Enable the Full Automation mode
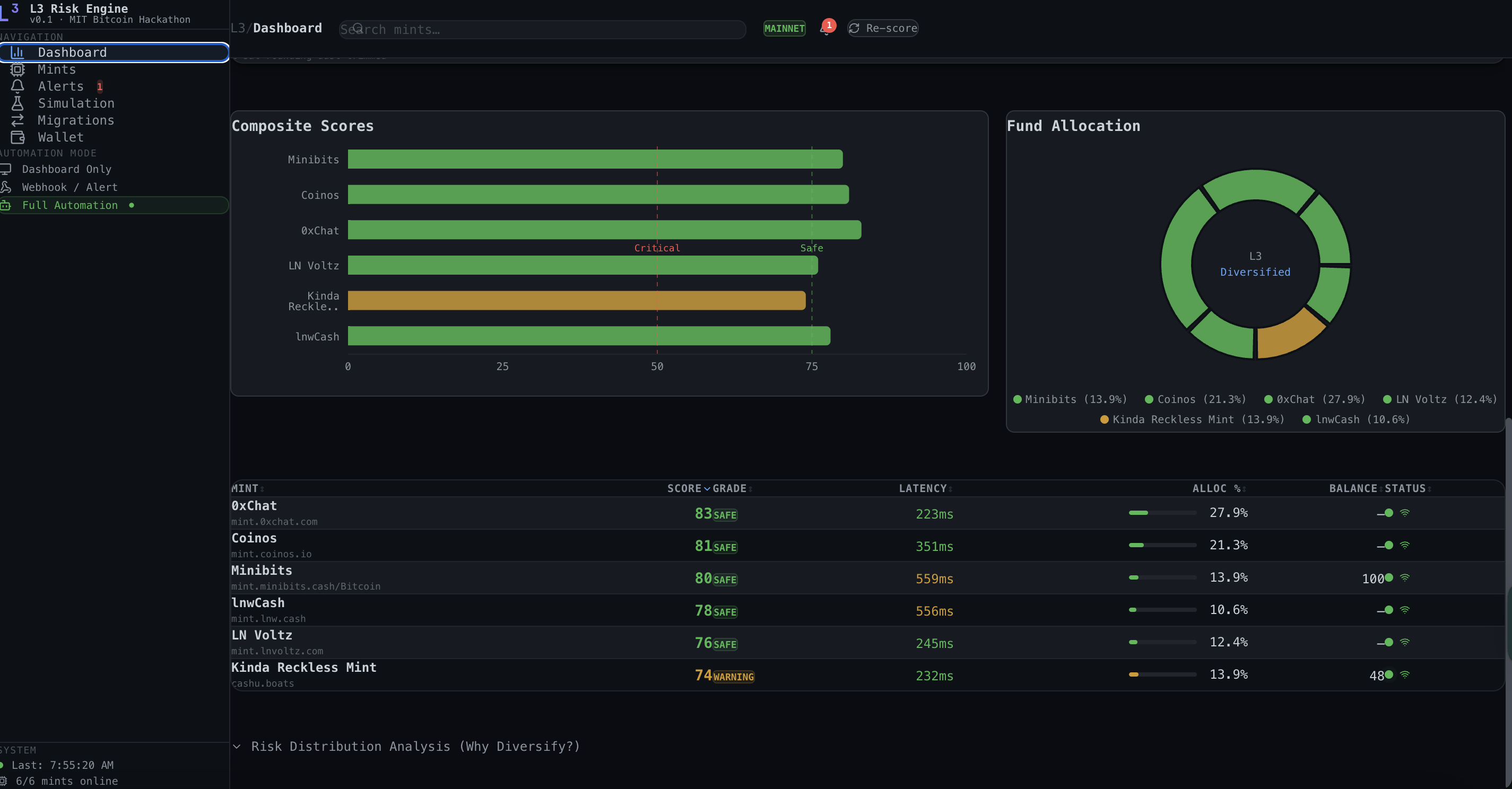 point(70,205)
